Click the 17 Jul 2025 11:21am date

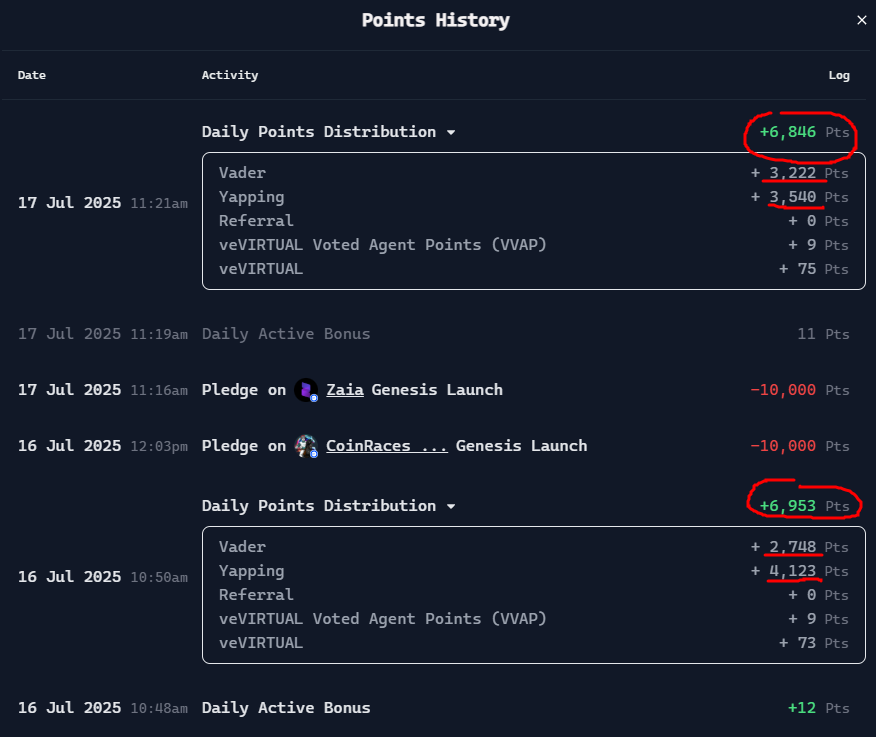point(103,202)
